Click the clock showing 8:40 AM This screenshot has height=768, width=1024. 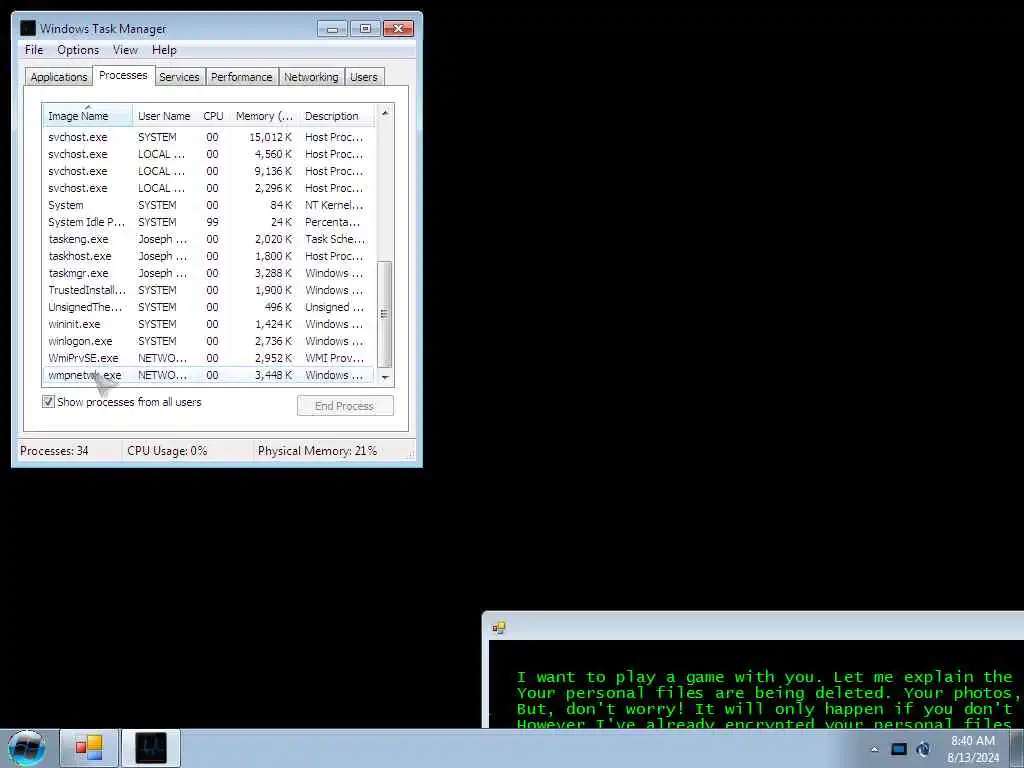972,741
